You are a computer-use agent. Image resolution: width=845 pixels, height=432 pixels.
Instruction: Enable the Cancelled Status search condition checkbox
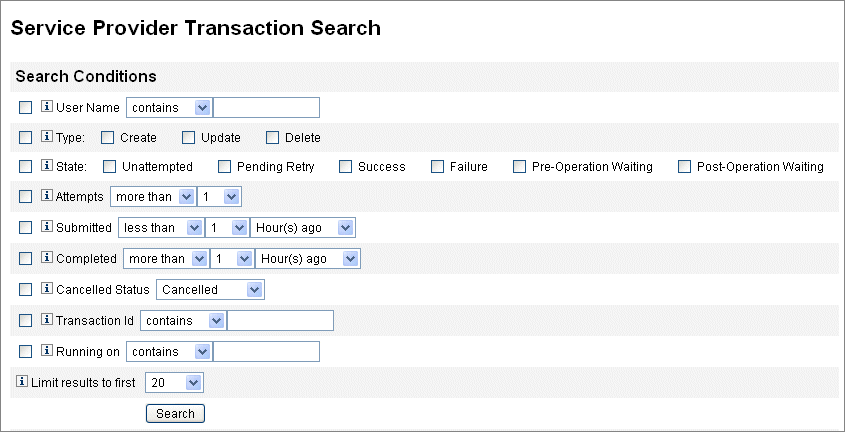pyautogui.click(x=26, y=290)
